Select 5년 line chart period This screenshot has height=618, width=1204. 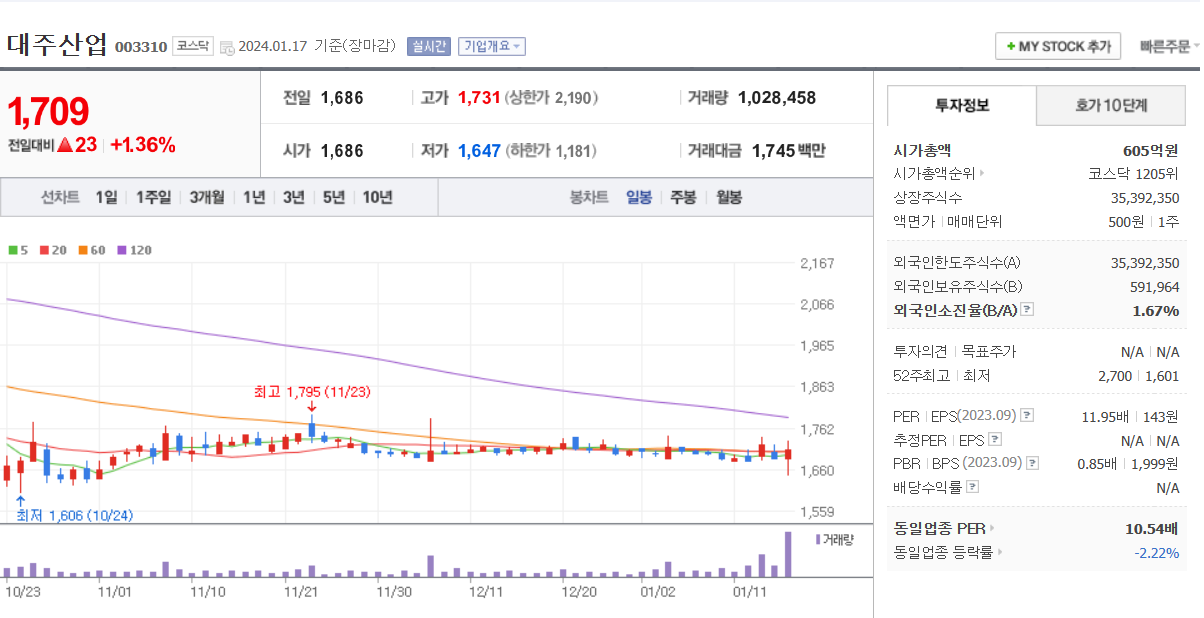coord(333,197)
